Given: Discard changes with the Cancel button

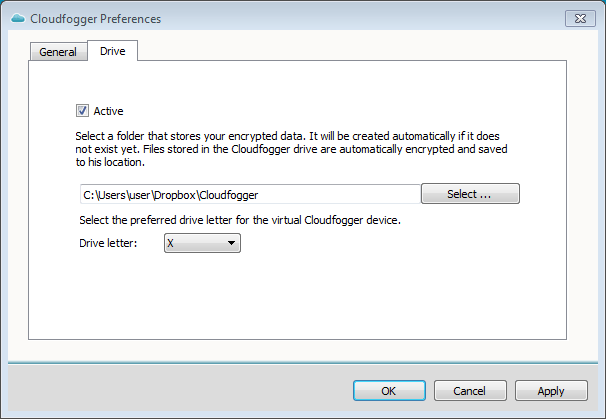Looking at the screenshot, I should click(470, 391).
